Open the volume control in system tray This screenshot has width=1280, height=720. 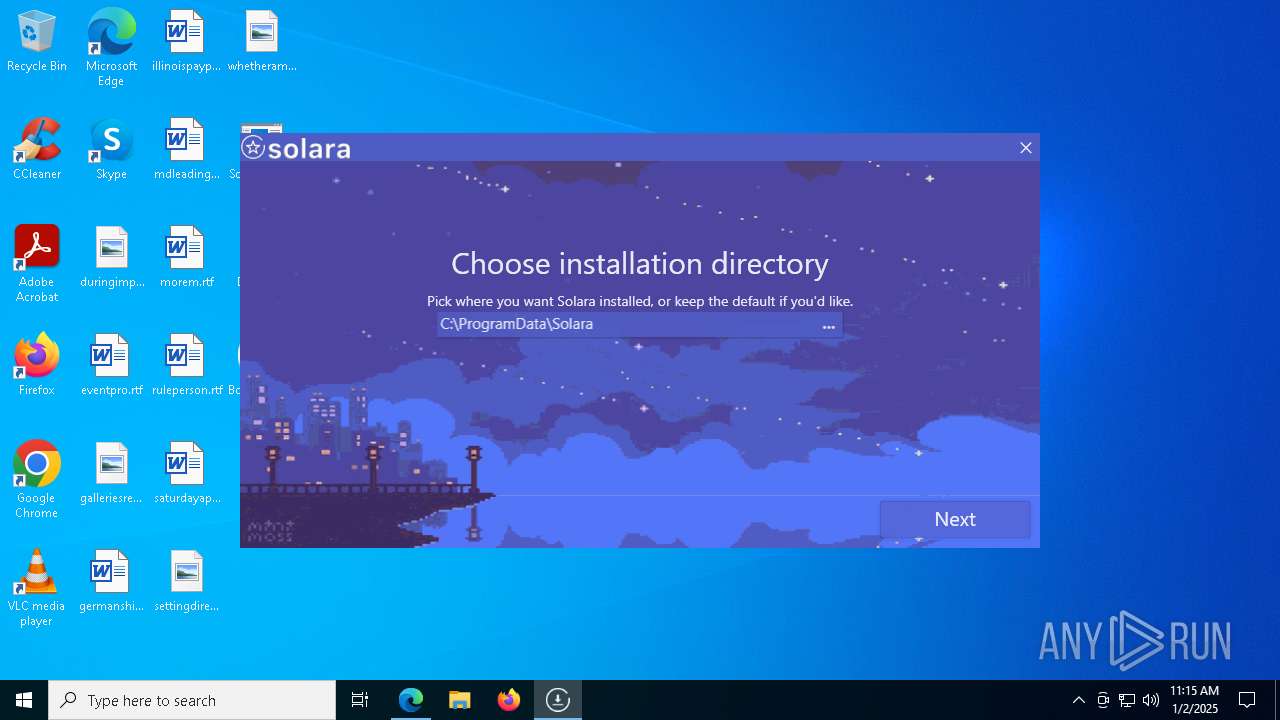pos(1151,700)
